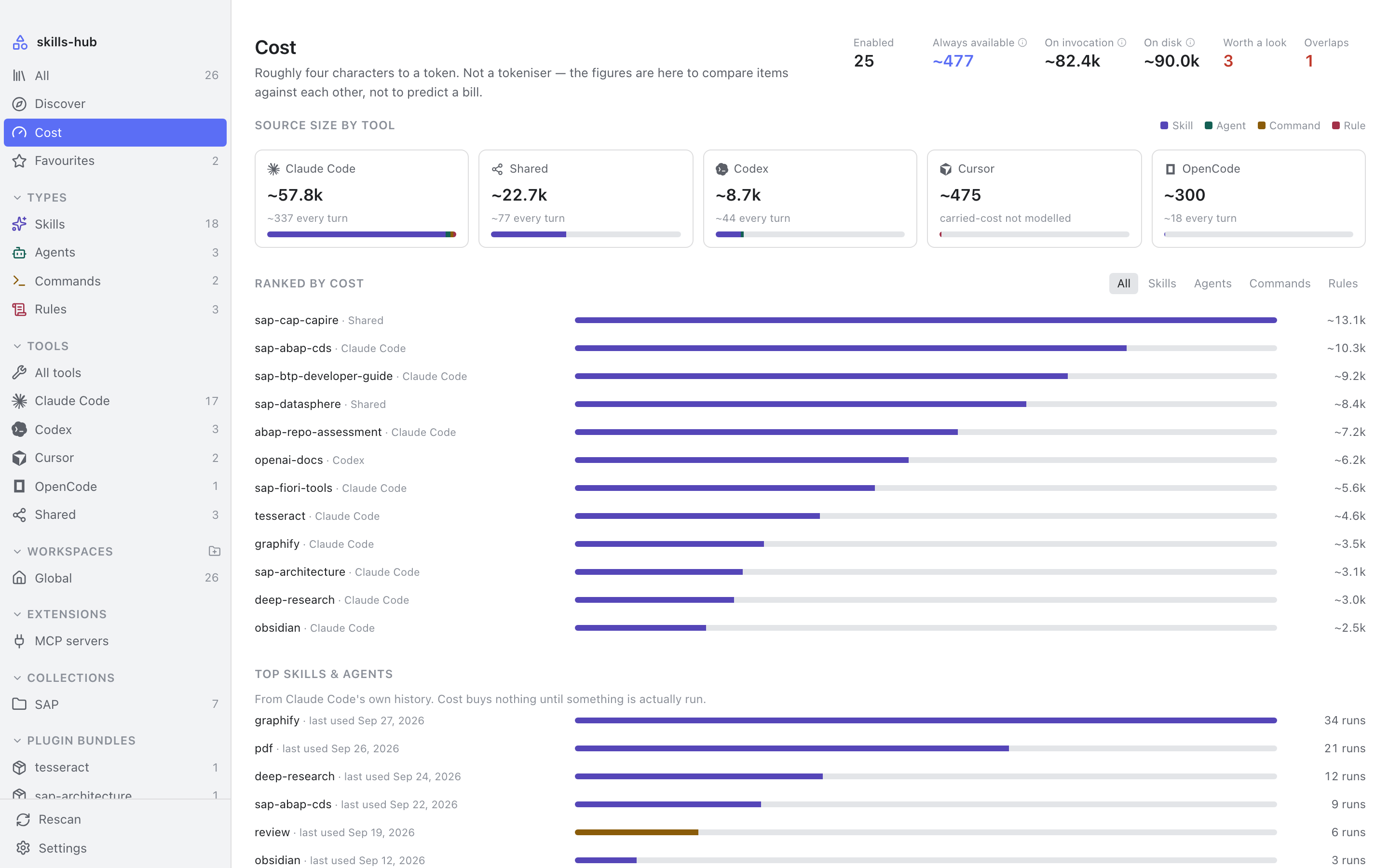Open Settings
Viewport: 1389px width, 868px height.
115,848
